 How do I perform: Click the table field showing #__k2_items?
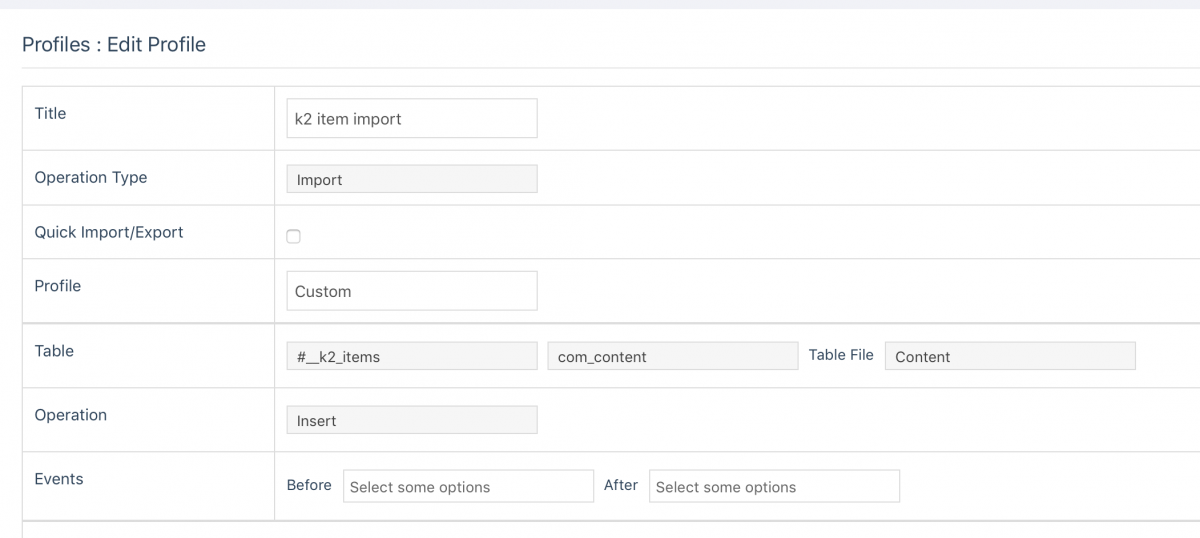click(411, 356)
